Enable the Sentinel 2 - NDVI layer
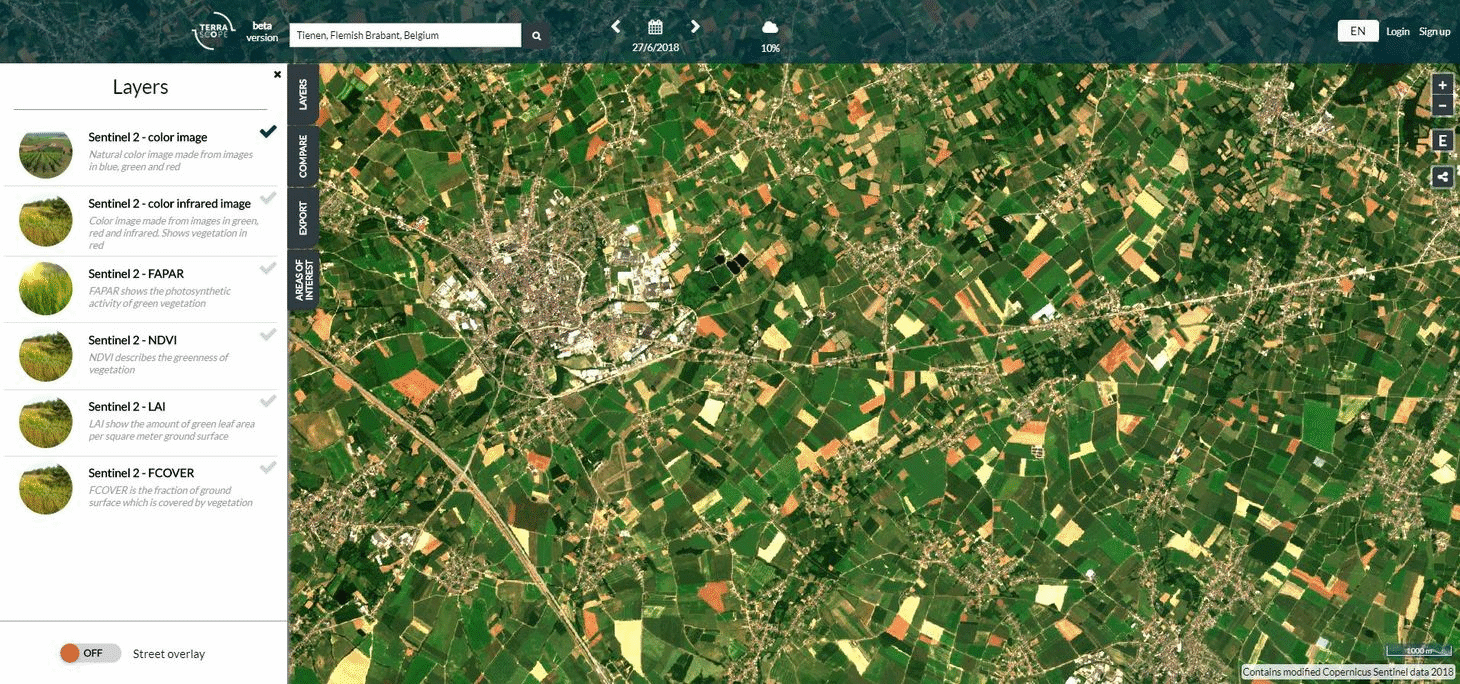Image resolution: width=1460 pixels, height=684 pixels. [x=268, y=333]
